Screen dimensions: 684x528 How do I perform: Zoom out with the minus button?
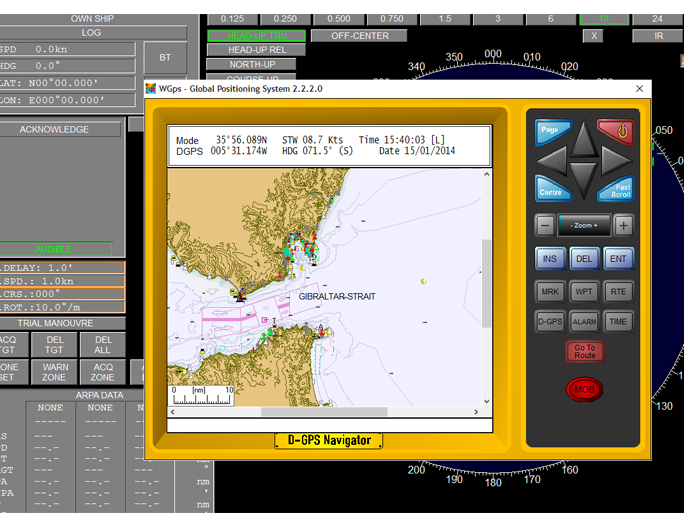(544, 225)
